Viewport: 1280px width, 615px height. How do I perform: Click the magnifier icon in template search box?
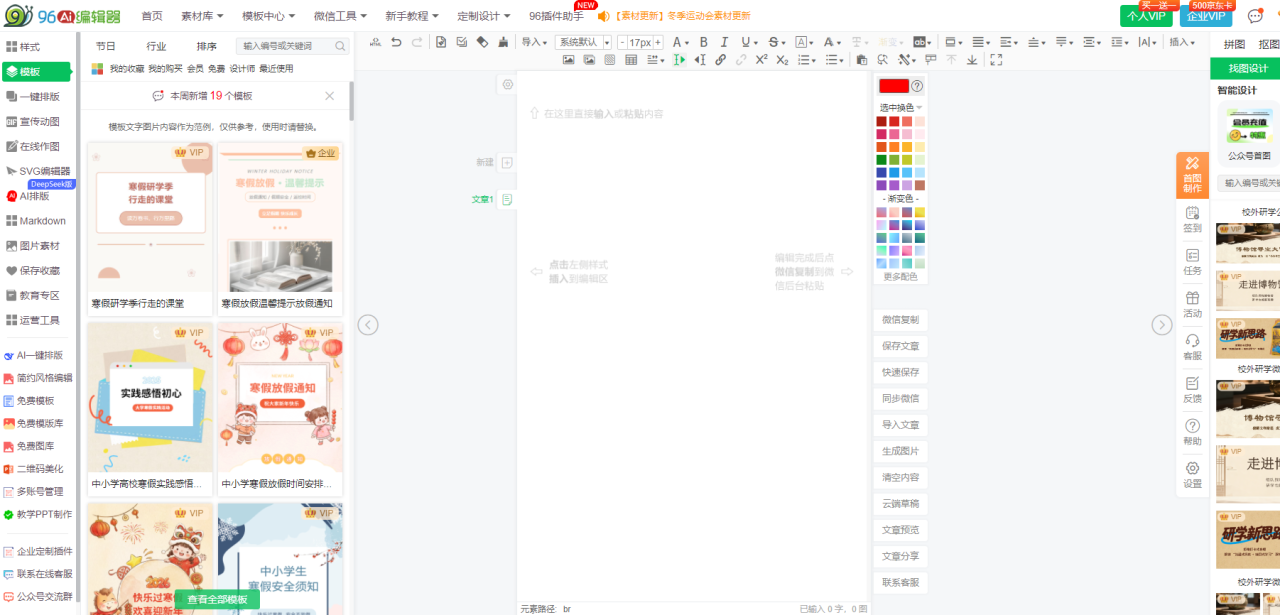340,46
